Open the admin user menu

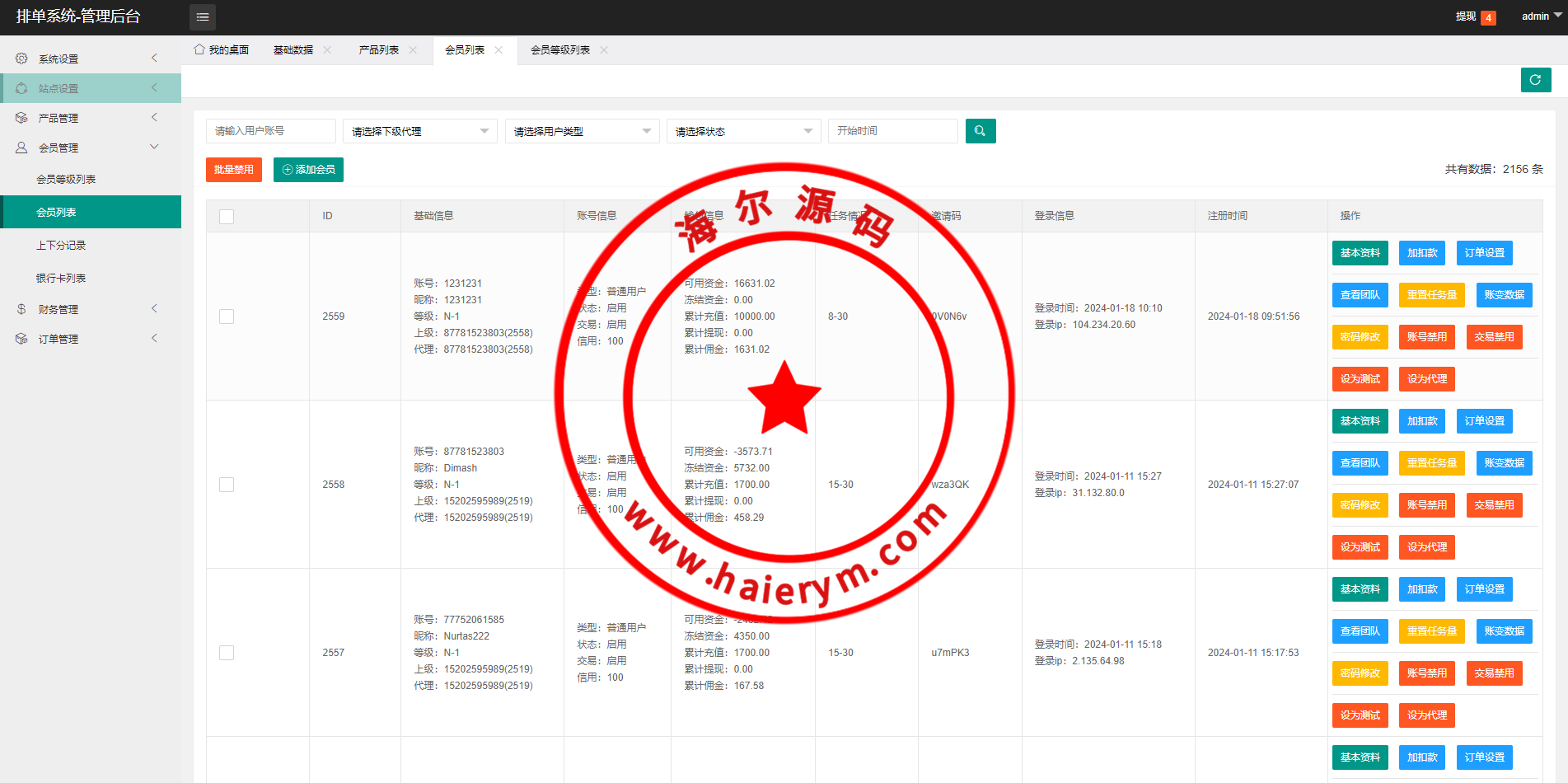[x=1540, y=16]
